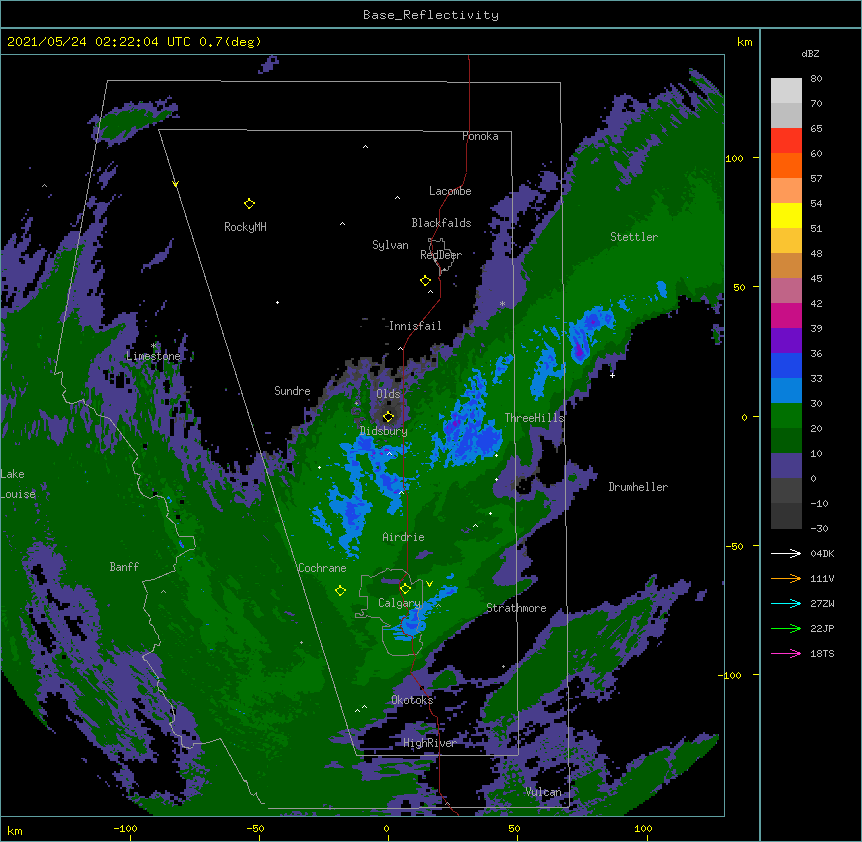The height and width of the screenshot is (842, 862).
Task: Click the cyan 27ZW arrow legend
Action: [x=786, y=603]
